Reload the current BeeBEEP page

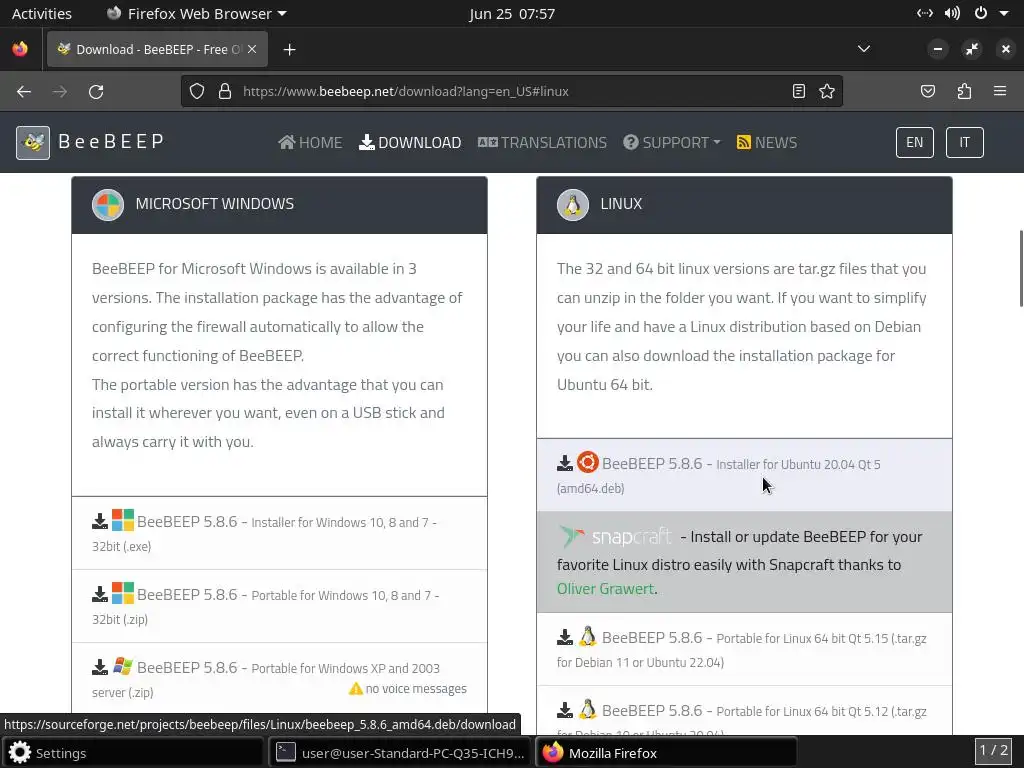pos(96,91)
